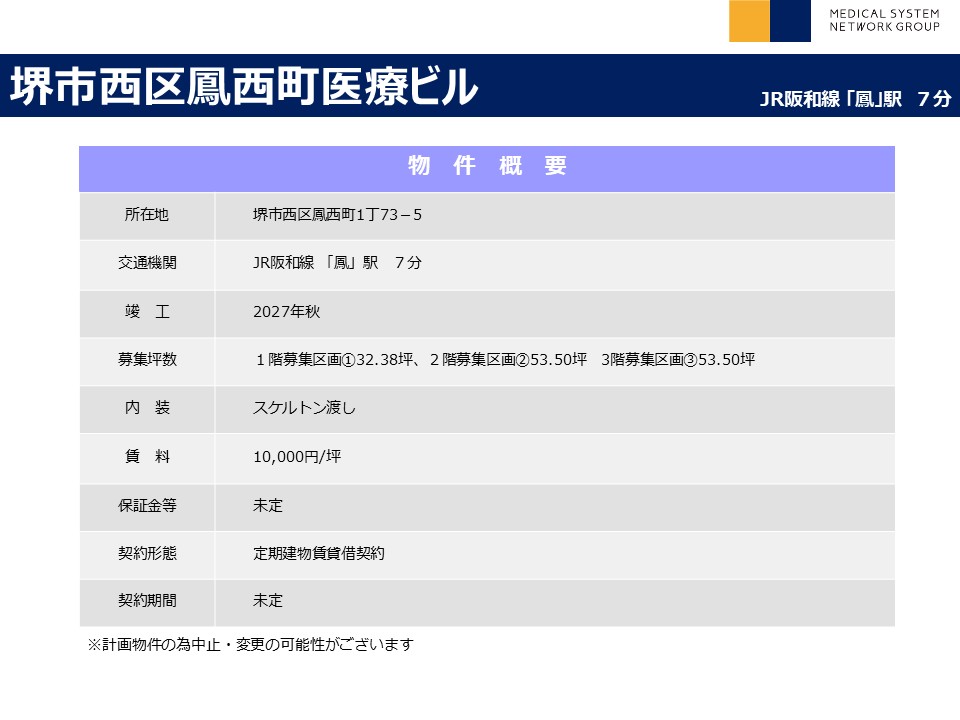Select the 定期建物賃貸借契約 contract type value
This screenshot has height=720, width=960.
319,553
